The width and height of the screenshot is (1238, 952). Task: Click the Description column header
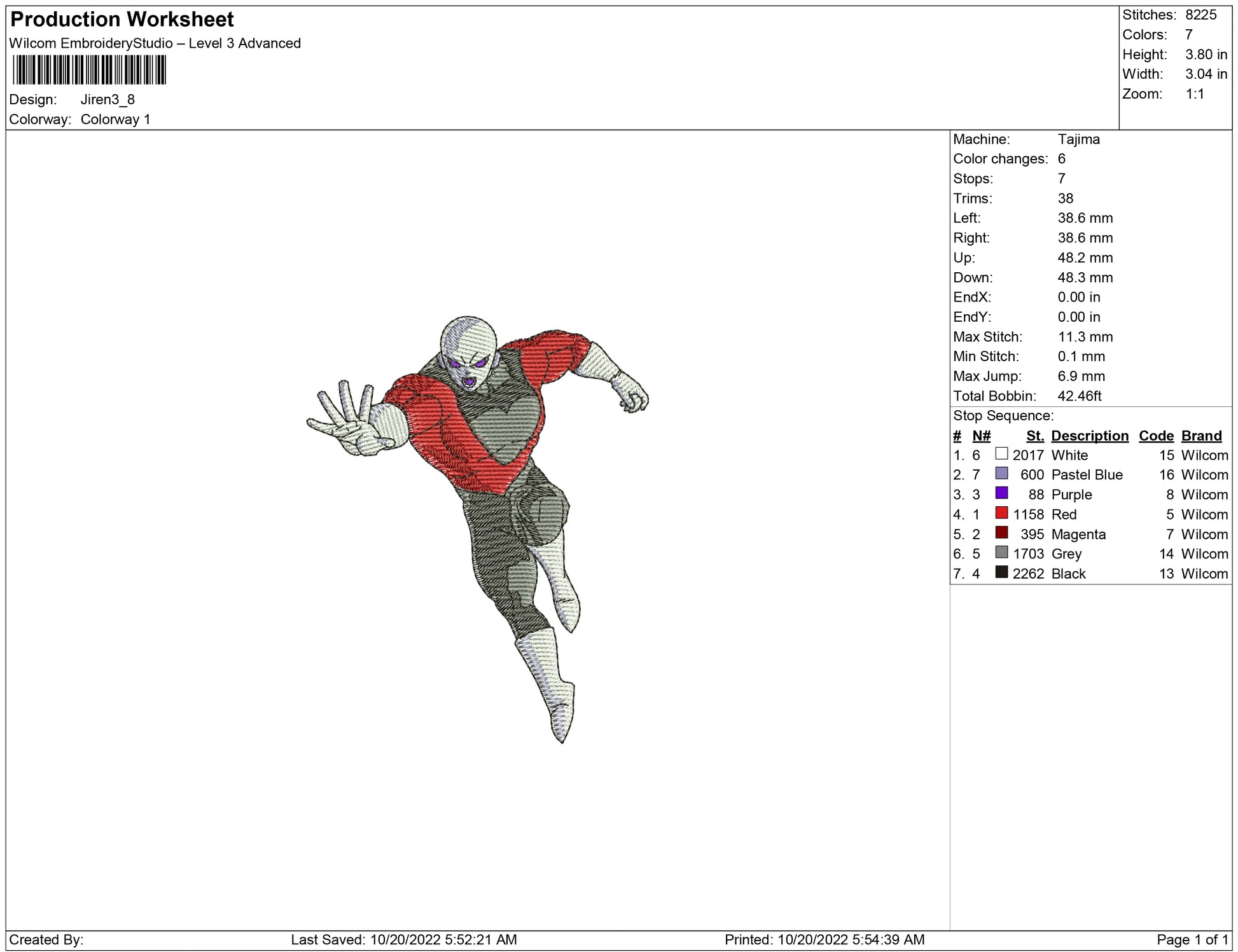pyautogui.click(x=1089, y=436)
